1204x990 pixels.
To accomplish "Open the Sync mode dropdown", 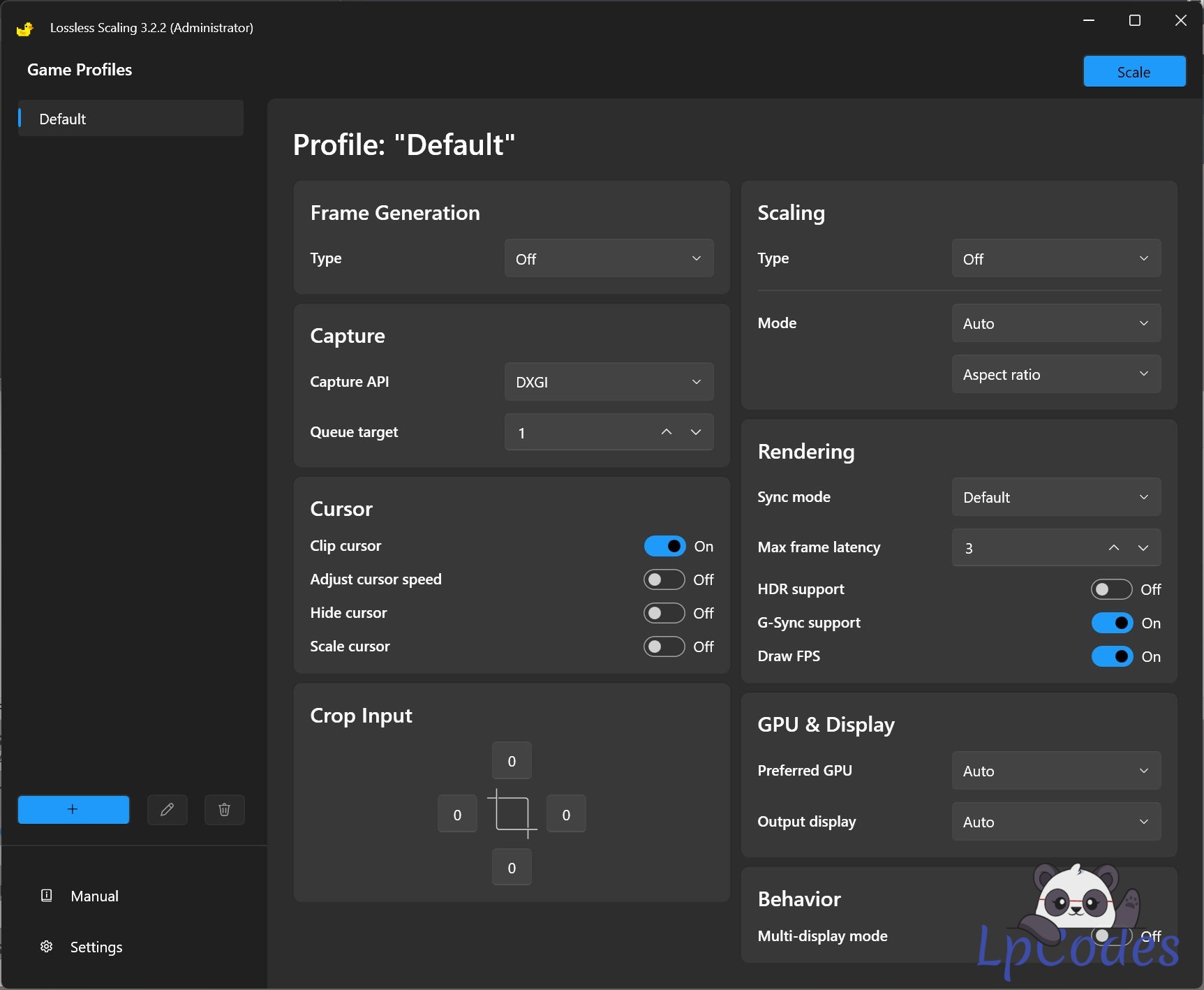I will [x=1055, y=497].
